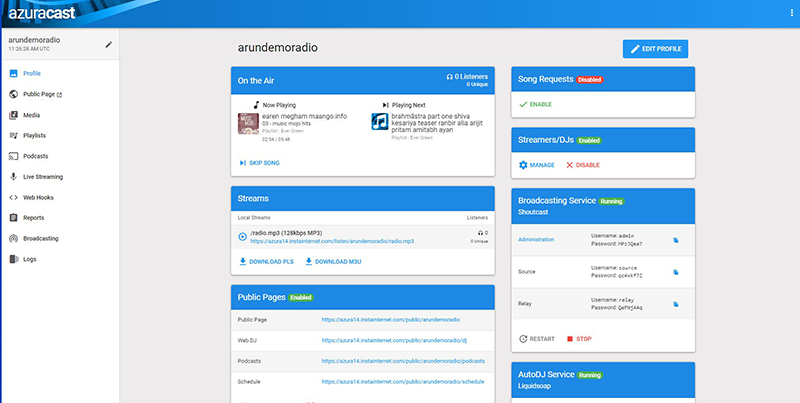Enable Song Requests
The image size is (800, 403).
tap(537, 104)
